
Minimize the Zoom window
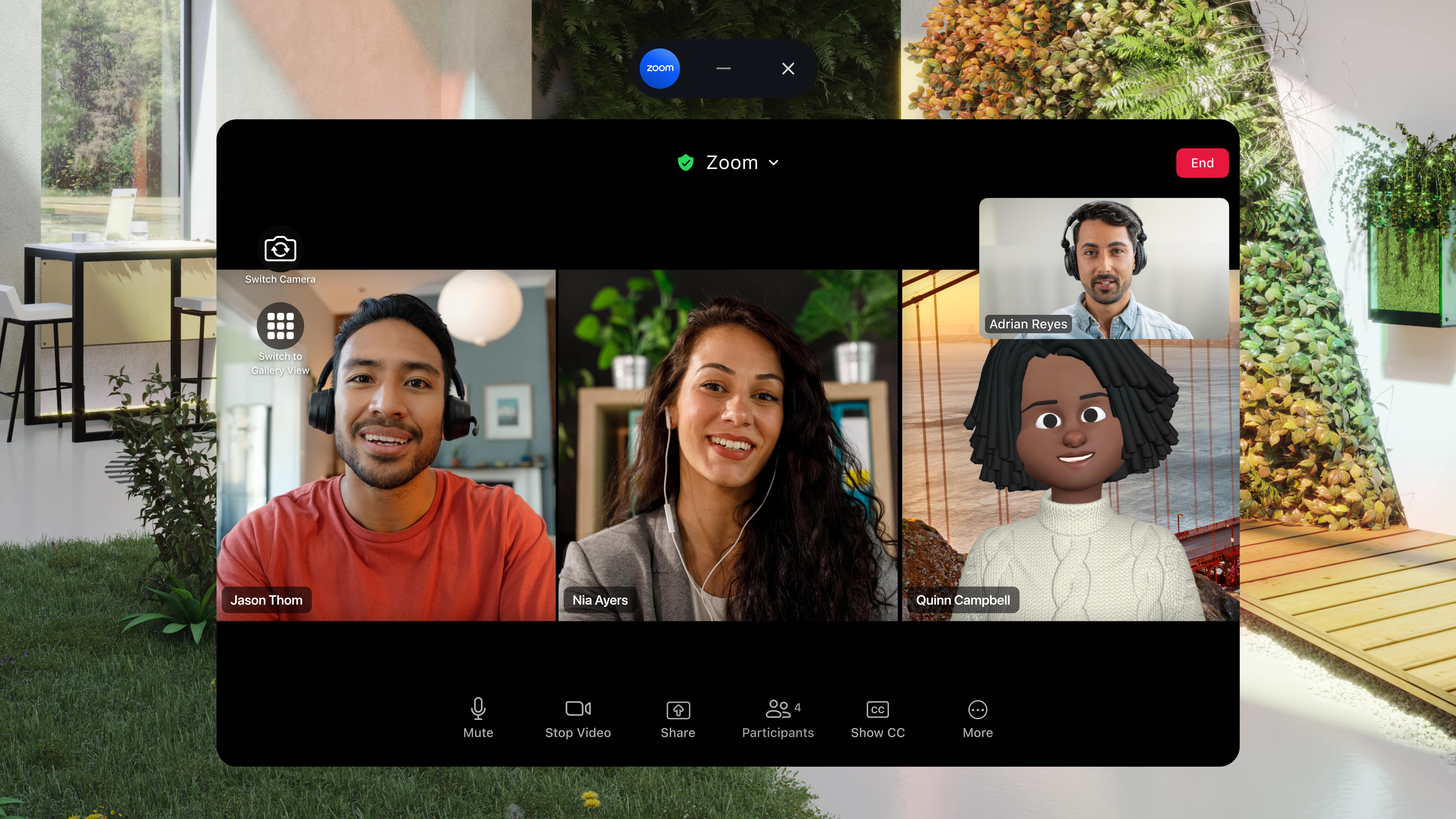pos(723,68)
